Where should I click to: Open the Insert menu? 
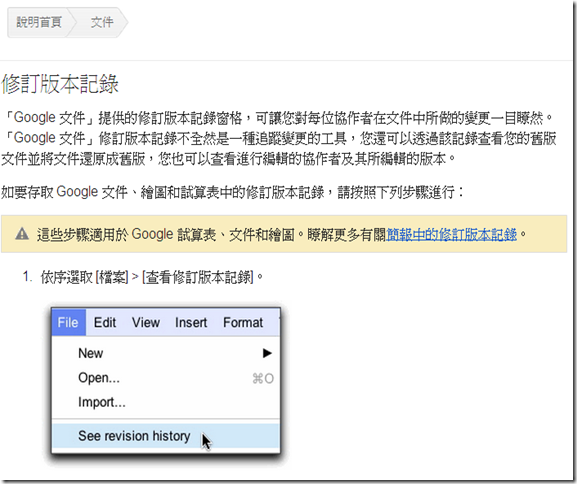pos(191,322)
